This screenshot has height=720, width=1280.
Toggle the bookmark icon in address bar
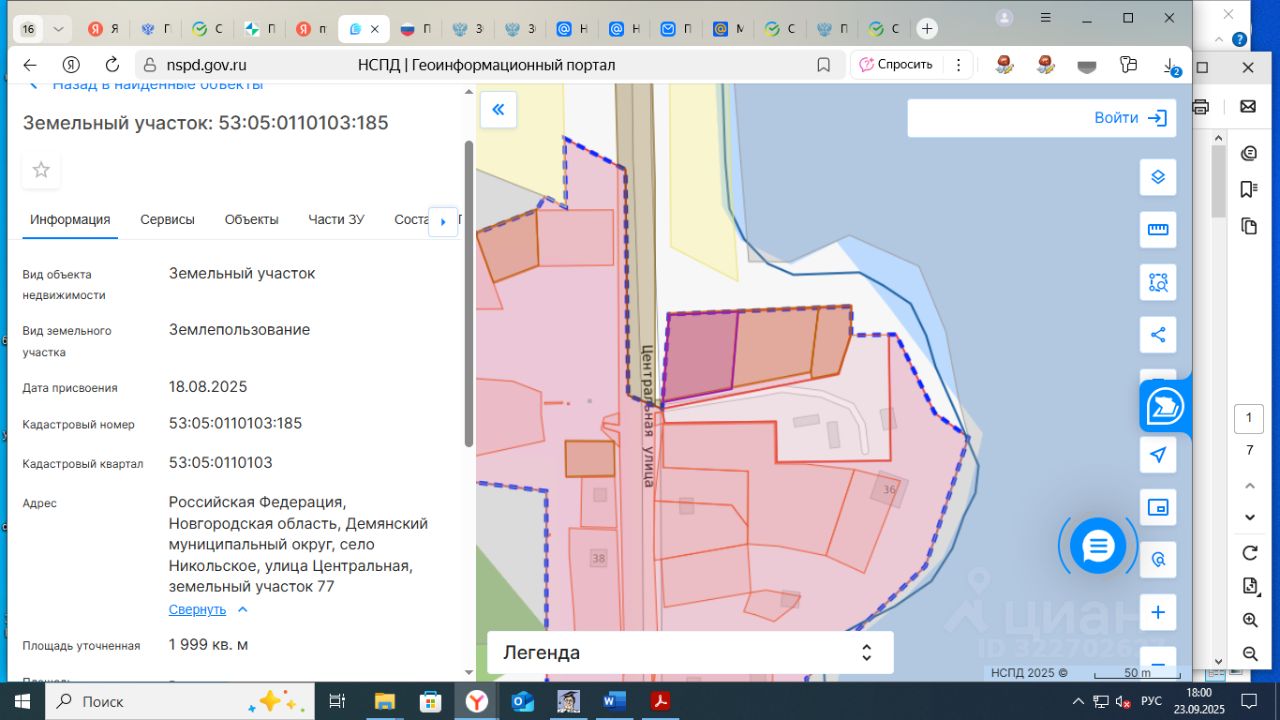[823, 65]
